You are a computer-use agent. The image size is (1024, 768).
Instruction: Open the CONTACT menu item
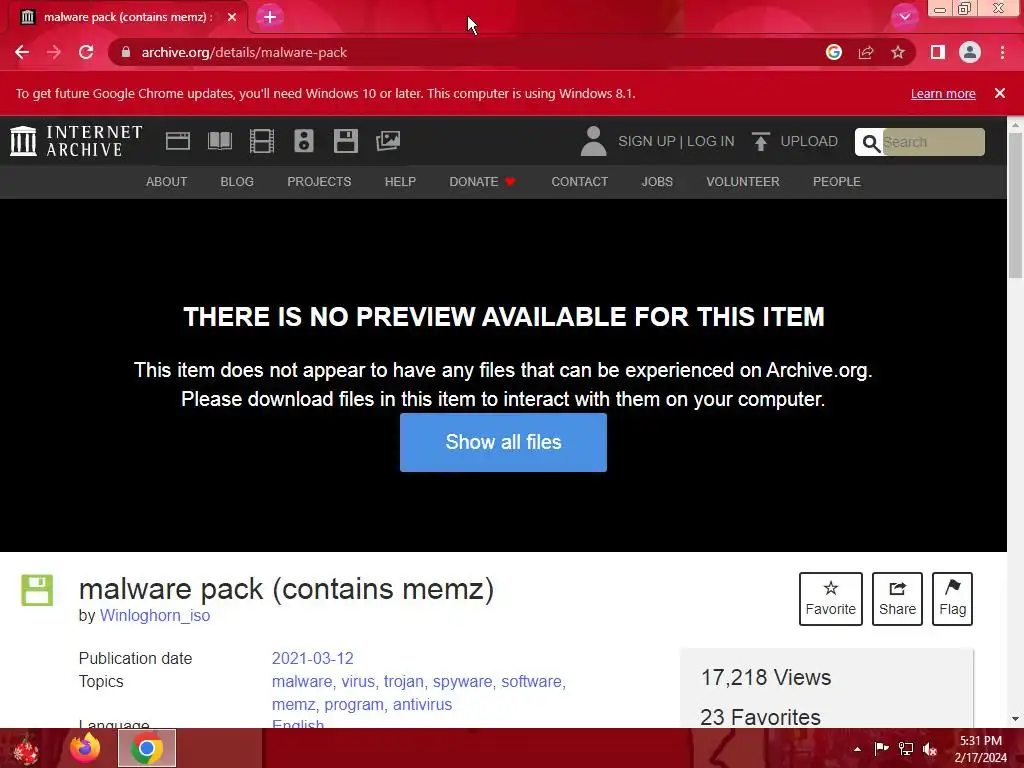[x=579, y=182]
